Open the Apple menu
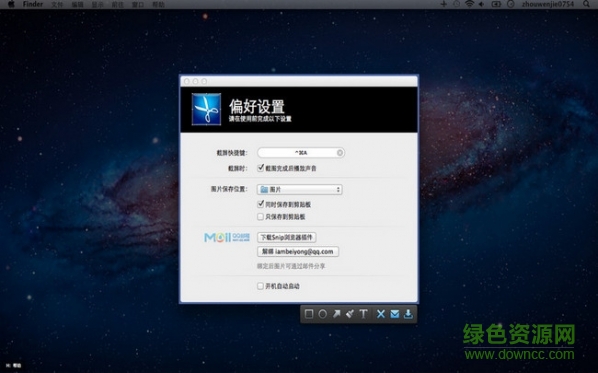The width and height of the screenshot is (598, 373). point(11,4)
